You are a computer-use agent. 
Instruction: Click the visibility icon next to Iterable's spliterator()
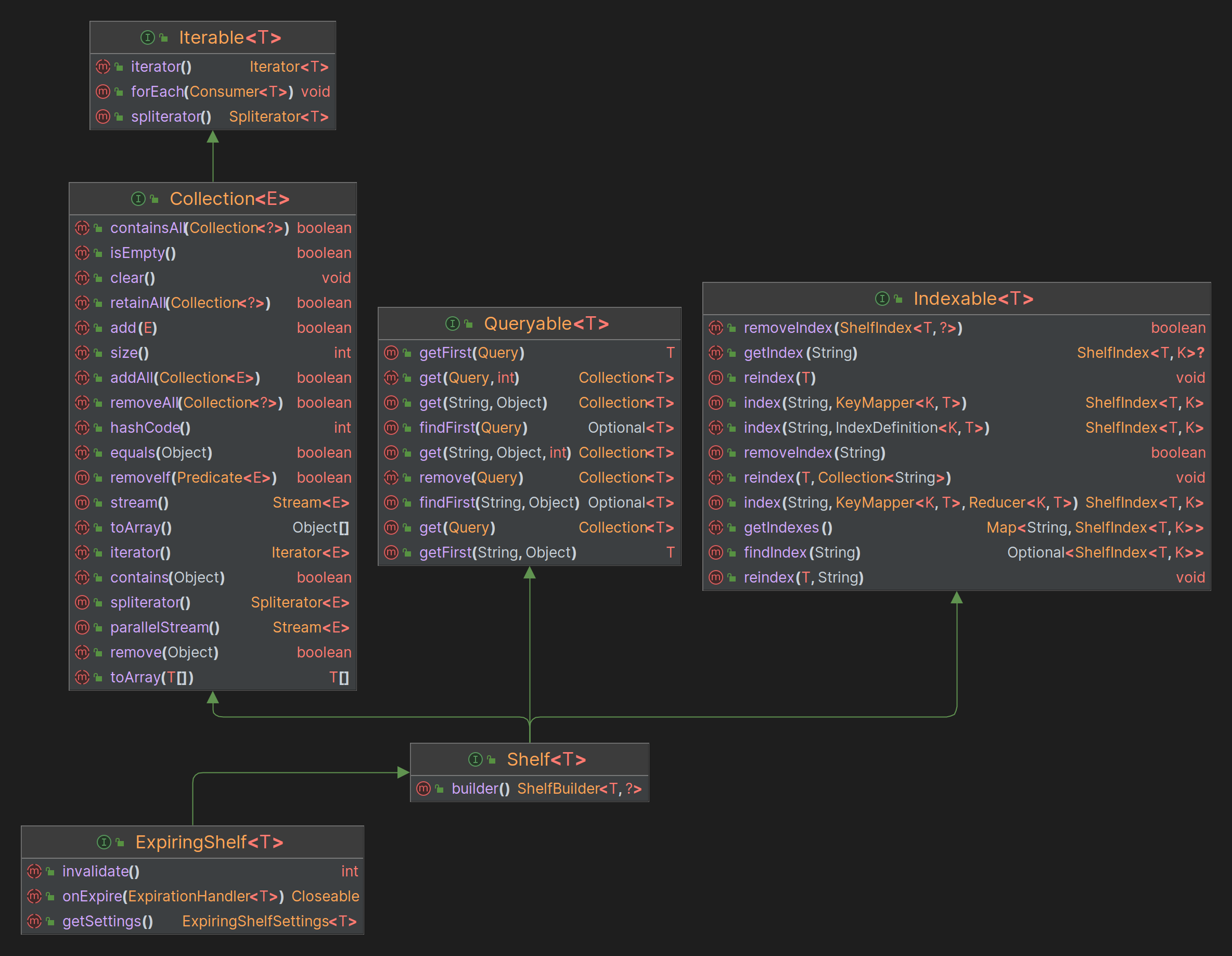[119, 117]
